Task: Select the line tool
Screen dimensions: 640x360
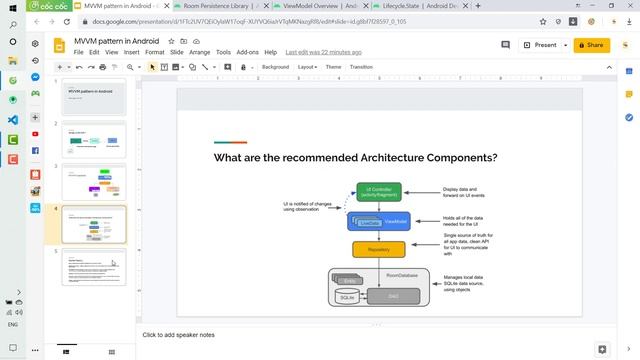Action: (205, 67)
